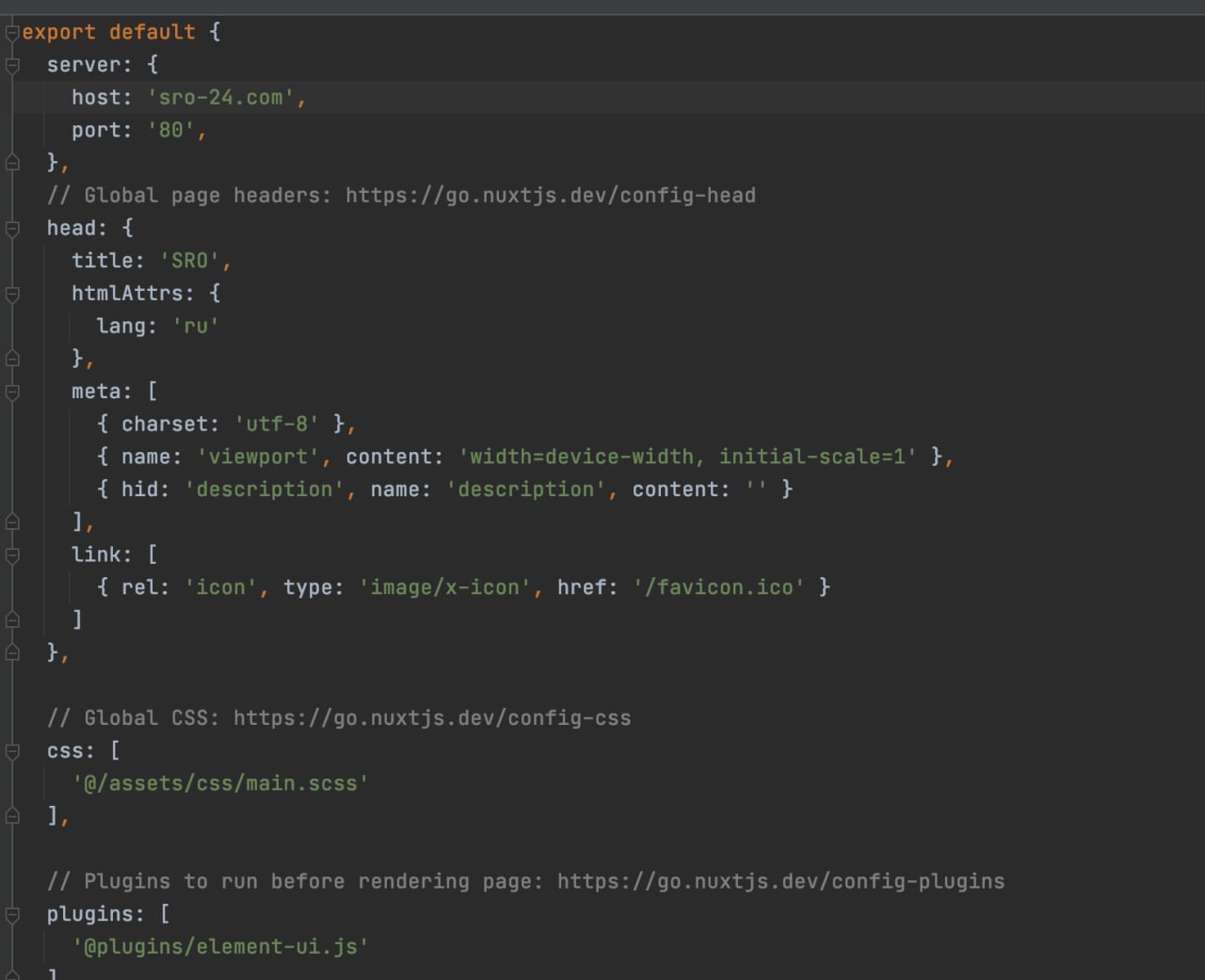Click the lang value 'ru'

195,327
